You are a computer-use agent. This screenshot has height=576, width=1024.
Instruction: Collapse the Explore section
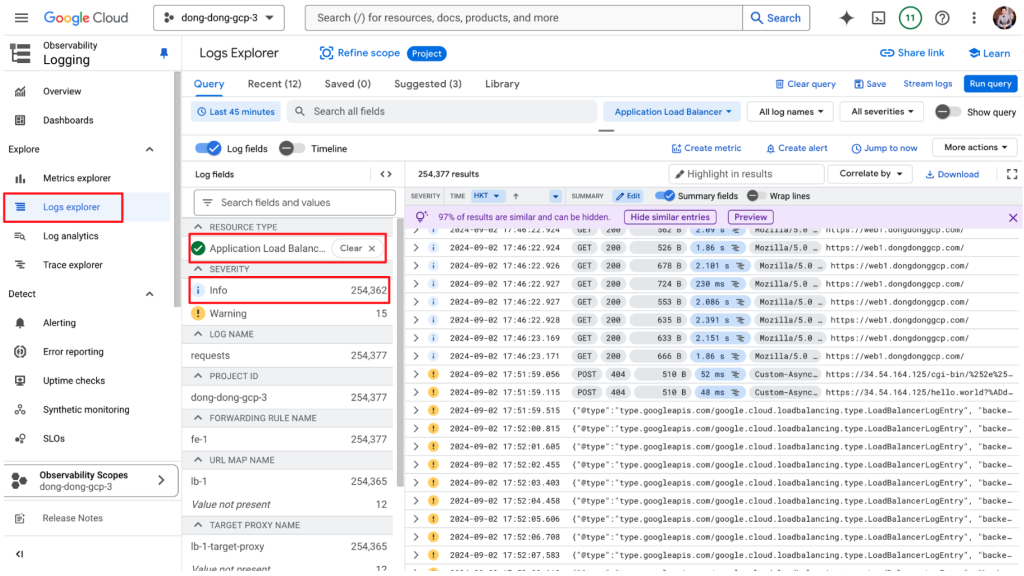point(150,149)
